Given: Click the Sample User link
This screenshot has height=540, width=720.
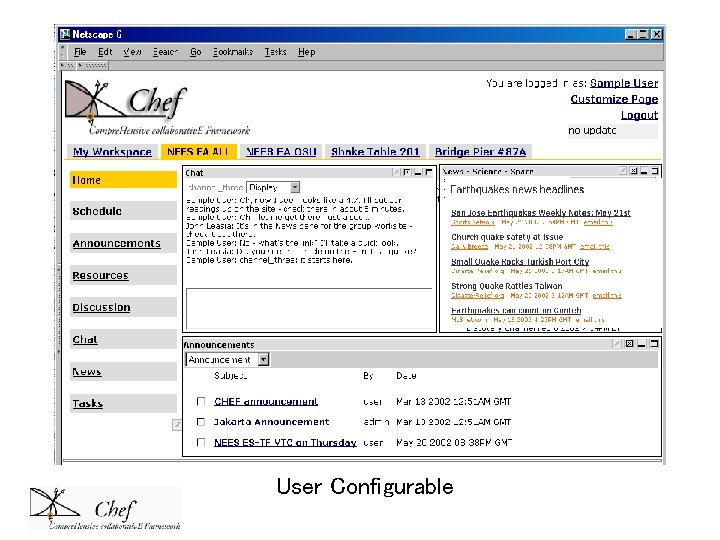Looking at the screenshot, I should pos(624,83).
